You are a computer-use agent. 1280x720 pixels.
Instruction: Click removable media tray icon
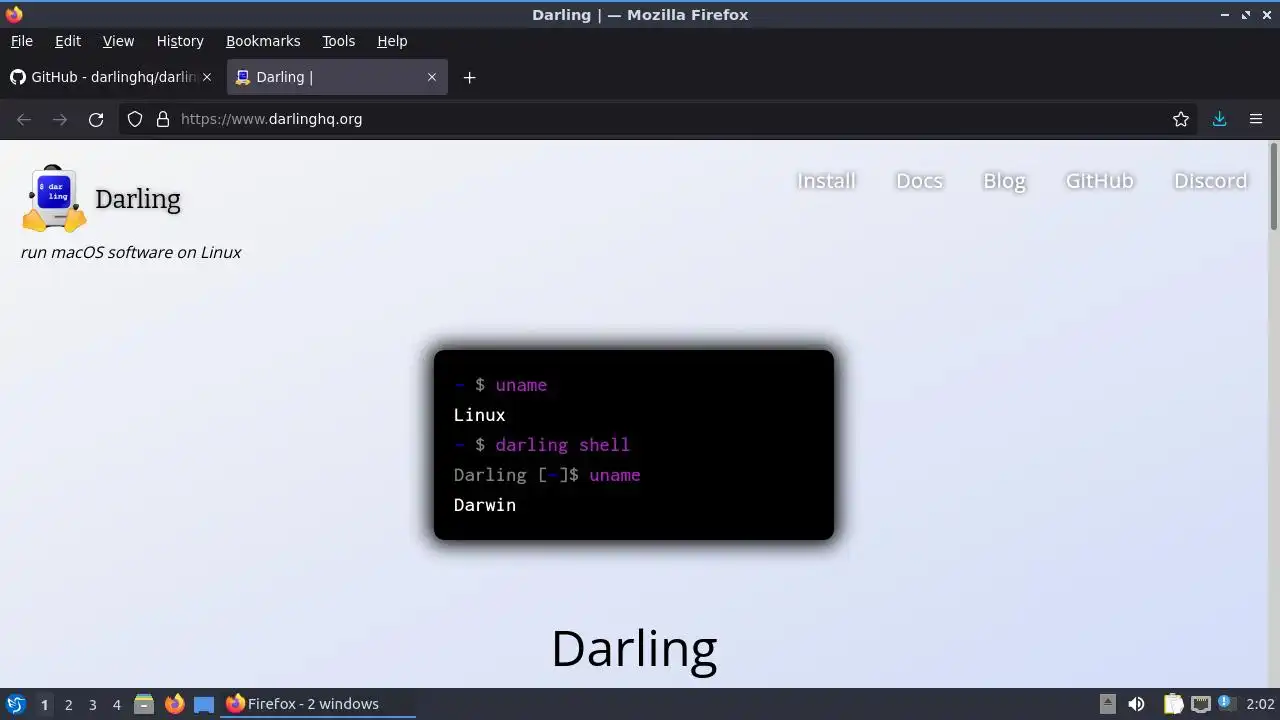click(1108, 704)
